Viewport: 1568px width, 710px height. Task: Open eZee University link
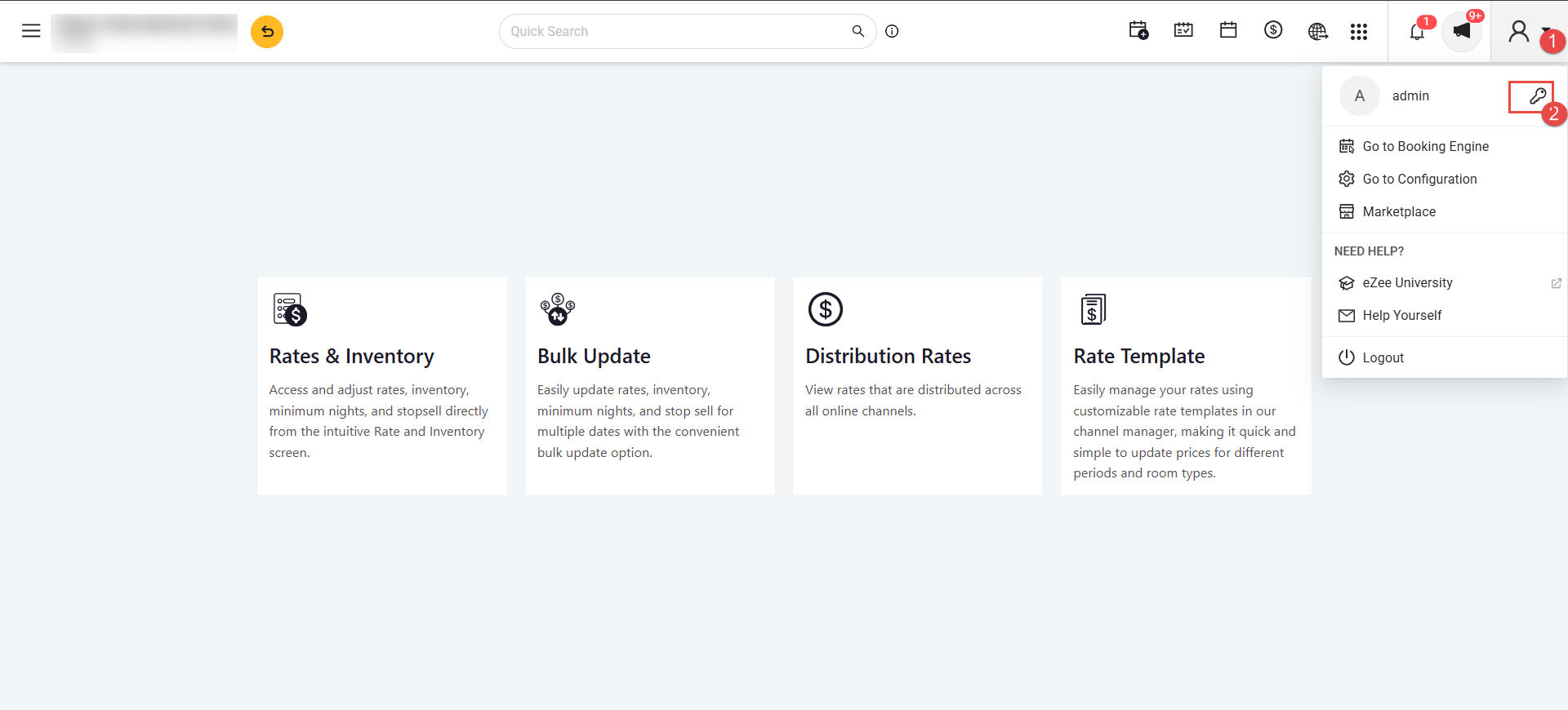[x=1407, y=282]
